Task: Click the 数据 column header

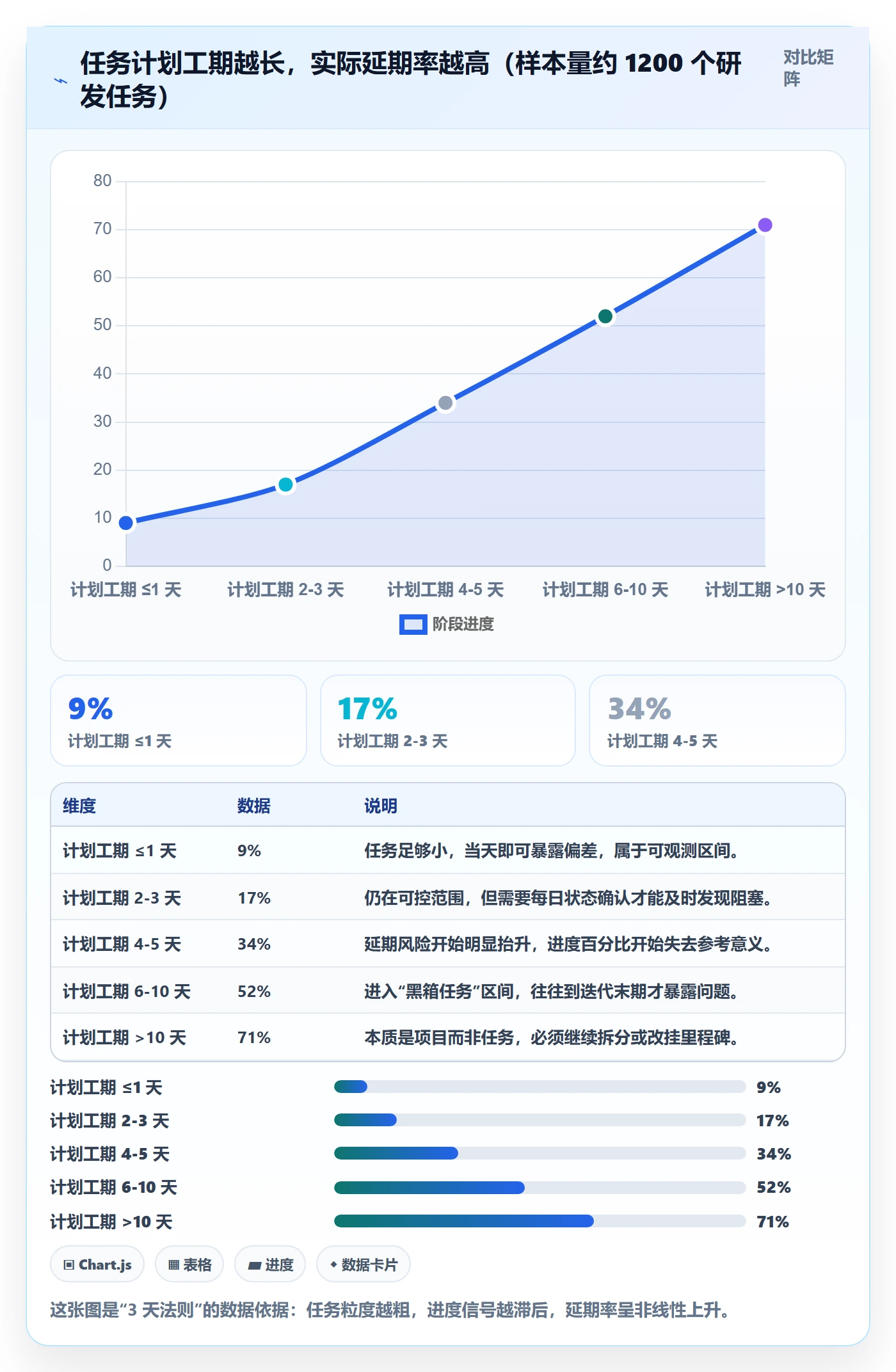Action: point(253,806)
